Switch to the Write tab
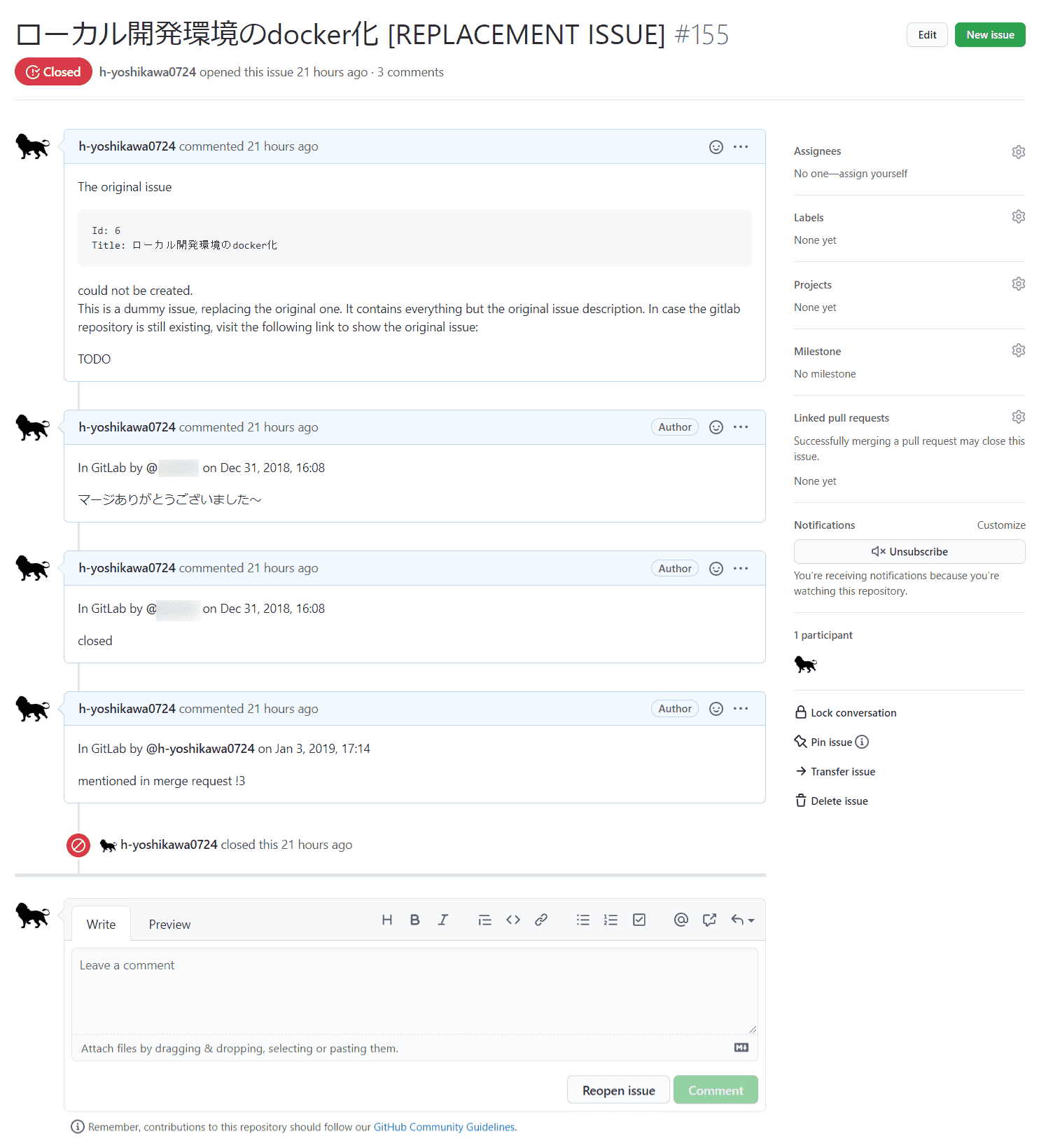This screenshot has height=1148, width=1039. 102,924
